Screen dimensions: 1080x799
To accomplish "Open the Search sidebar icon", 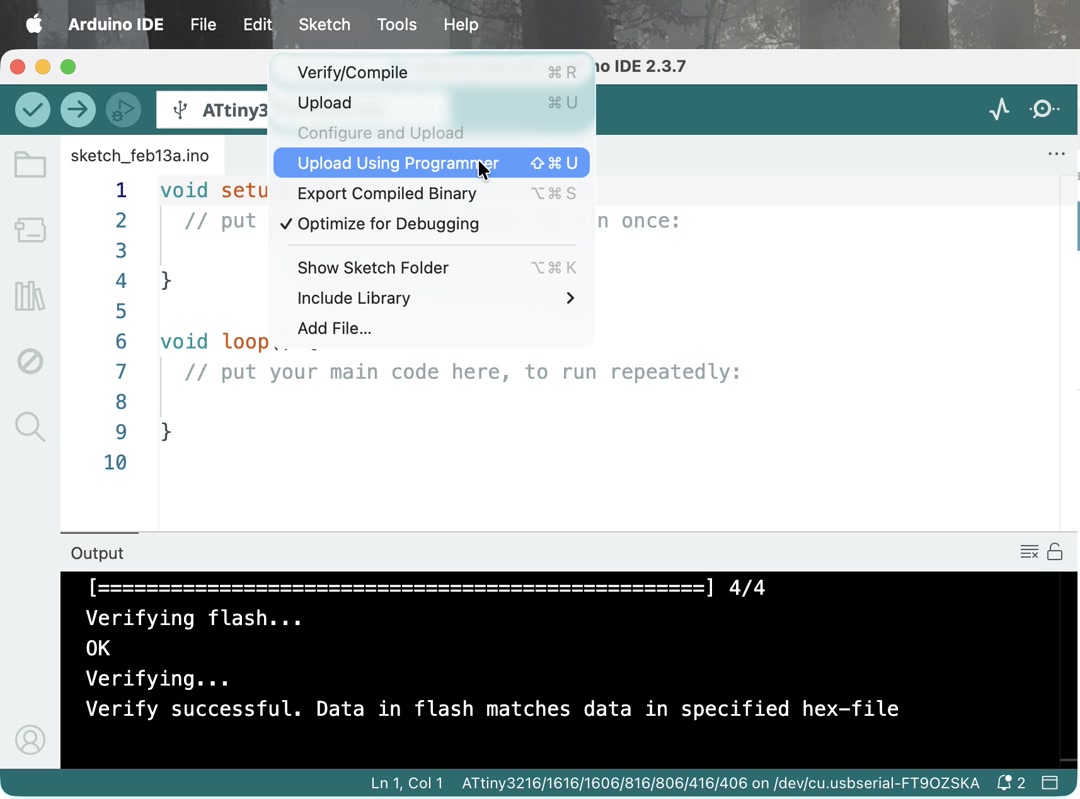I will (30, 426).
